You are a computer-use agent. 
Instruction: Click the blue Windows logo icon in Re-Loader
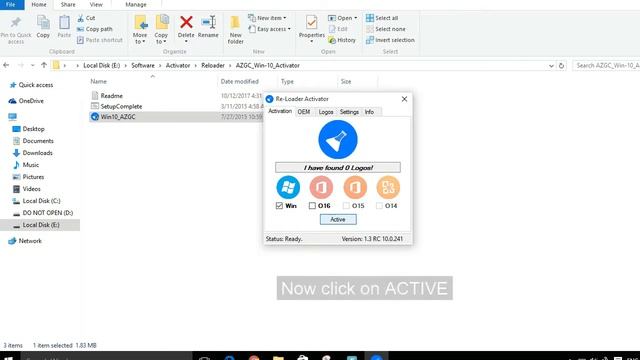pos(288,187)
